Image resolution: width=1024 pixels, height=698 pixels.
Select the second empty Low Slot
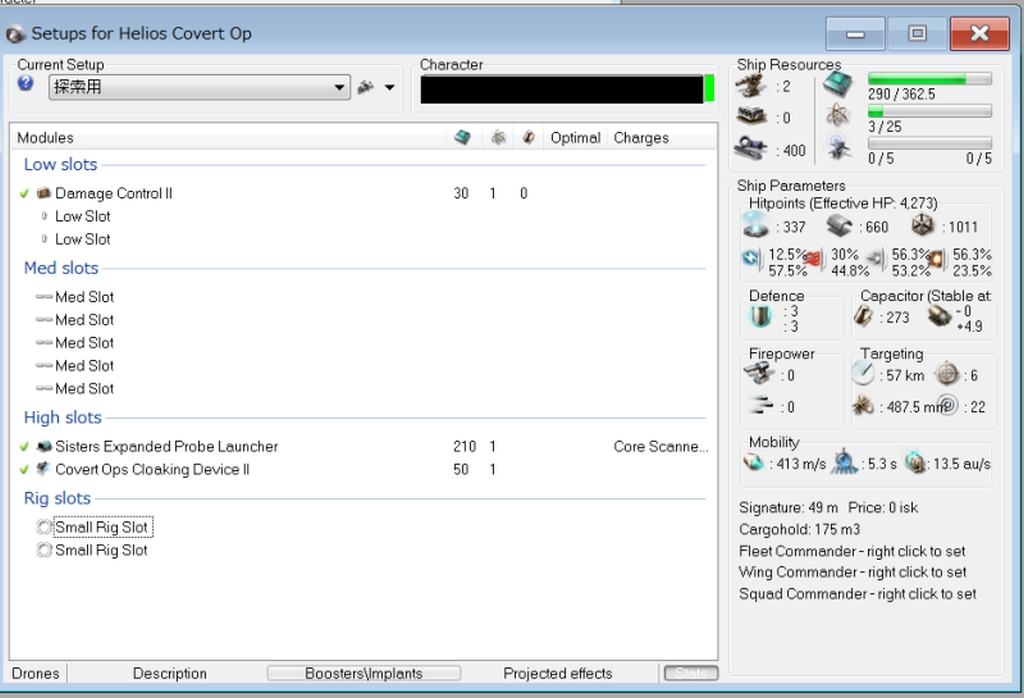[82, 239]
